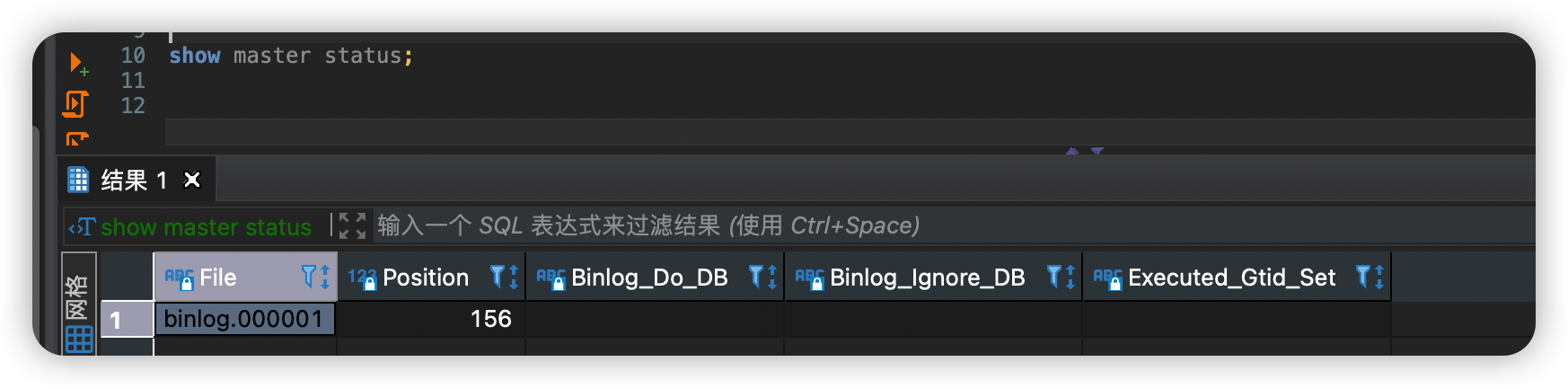Select the 网格 grid view side tab
The height and width of the screenshot is (388, 1568).
[77, 302]
